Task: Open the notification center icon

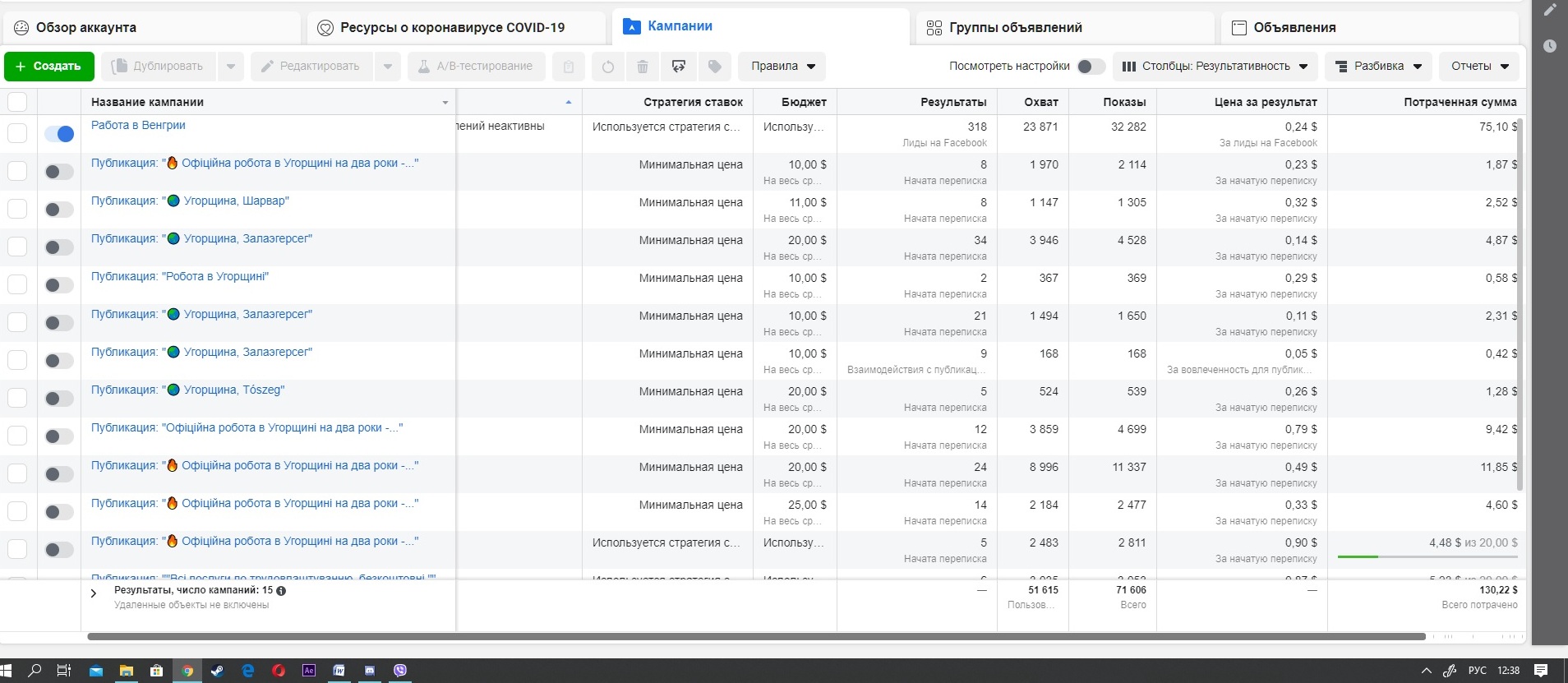Action: [x=1541, y=671]
